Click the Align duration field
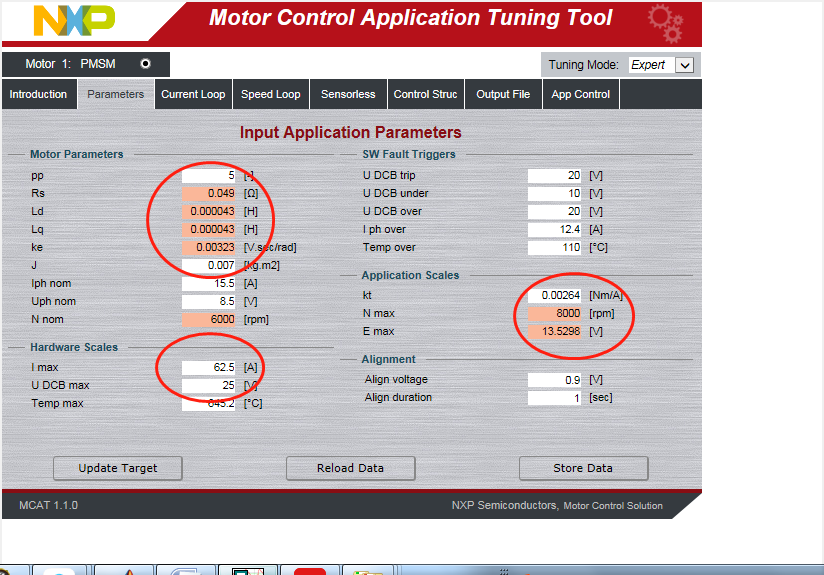824x575 pixels. tap(554, 398)
